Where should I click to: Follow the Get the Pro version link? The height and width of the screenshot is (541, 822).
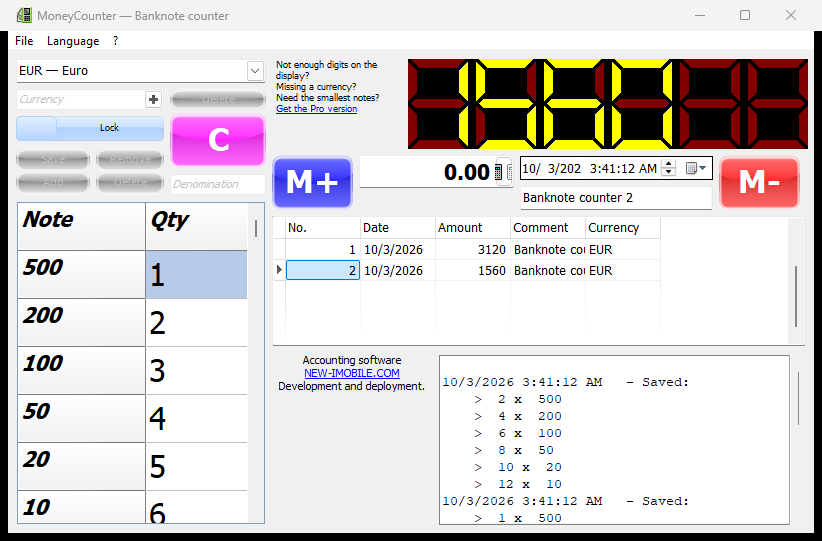[317, 109]
